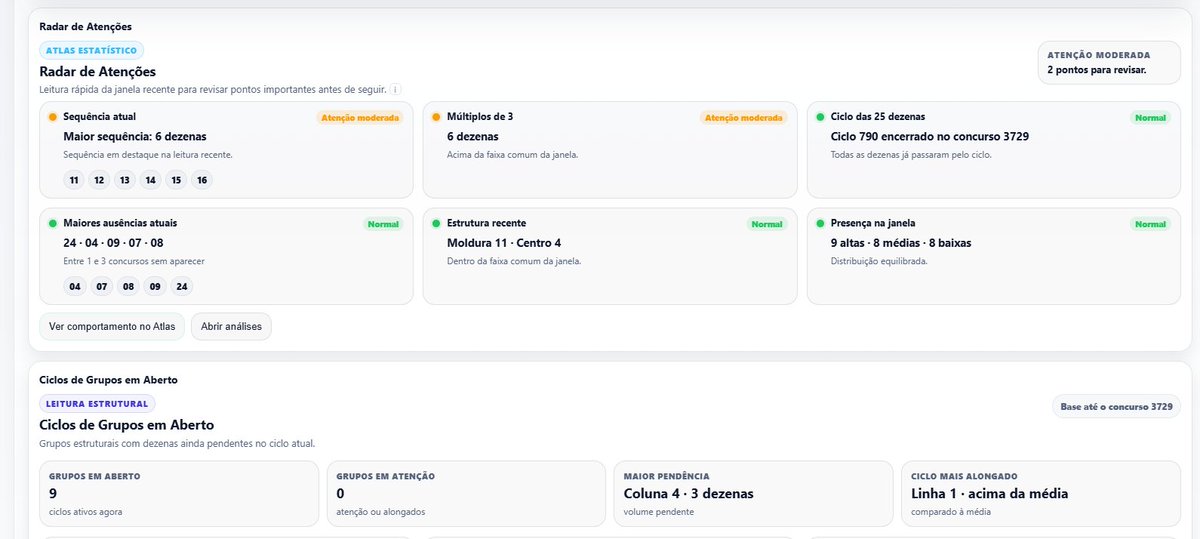Click the Coluna 4 · 3 dezenas value

click(x=689, y=493)
